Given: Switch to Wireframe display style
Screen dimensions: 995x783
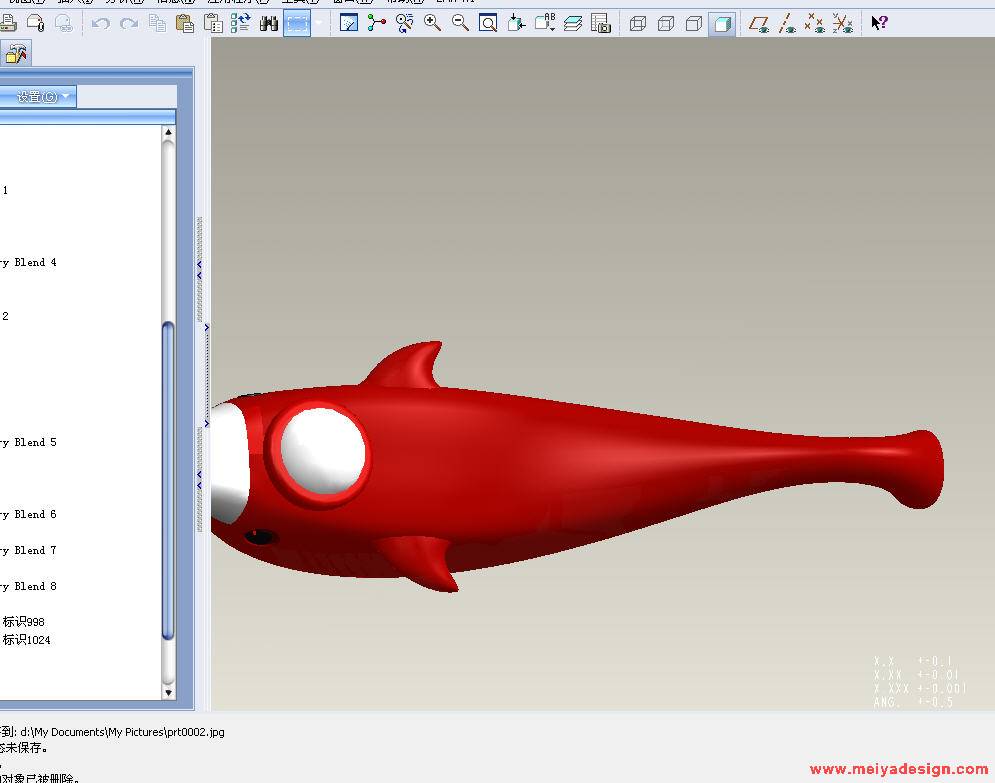Looking at the screenshot, I should coord(638,23).
